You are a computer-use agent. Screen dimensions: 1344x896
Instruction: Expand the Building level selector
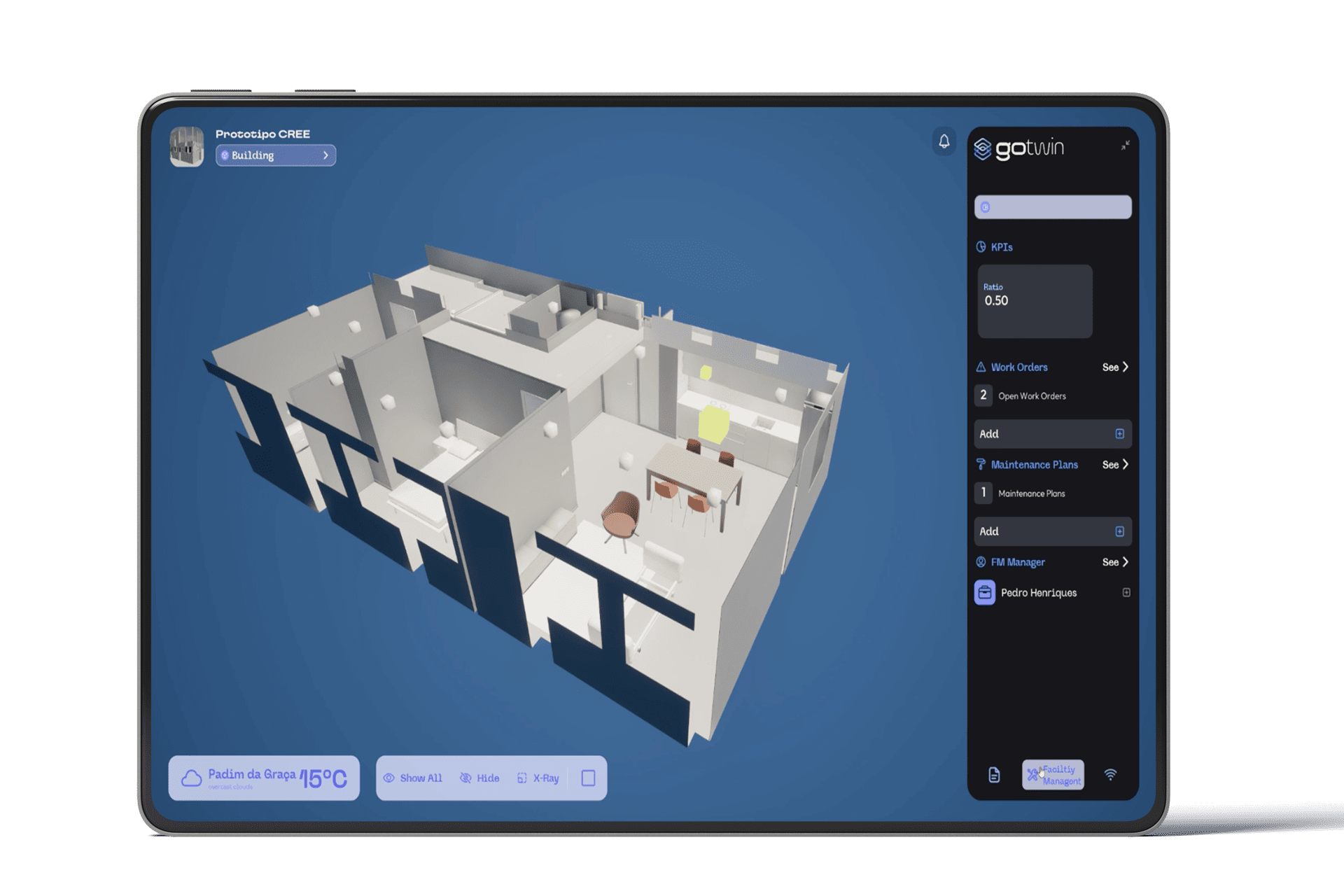click(275, 155)
